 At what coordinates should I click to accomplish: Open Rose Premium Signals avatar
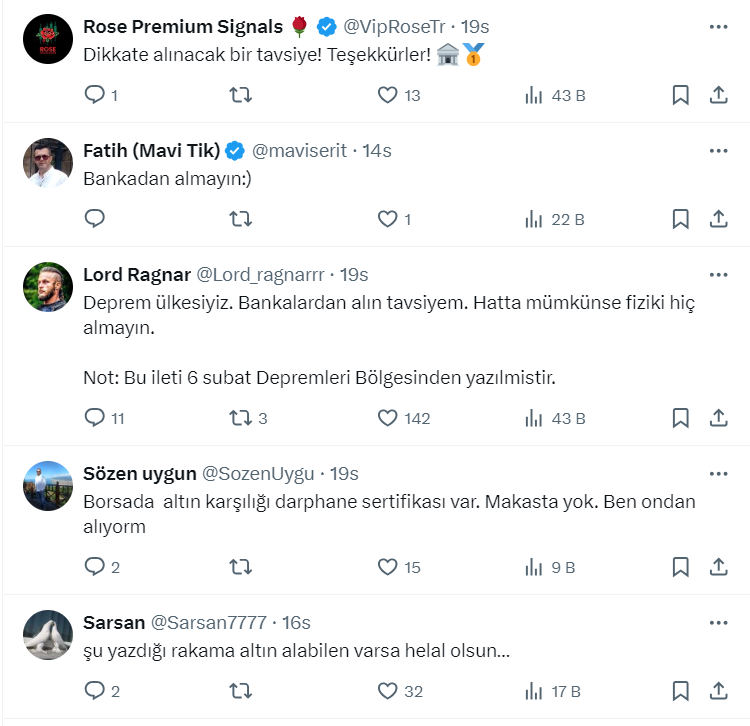point(48,40)
